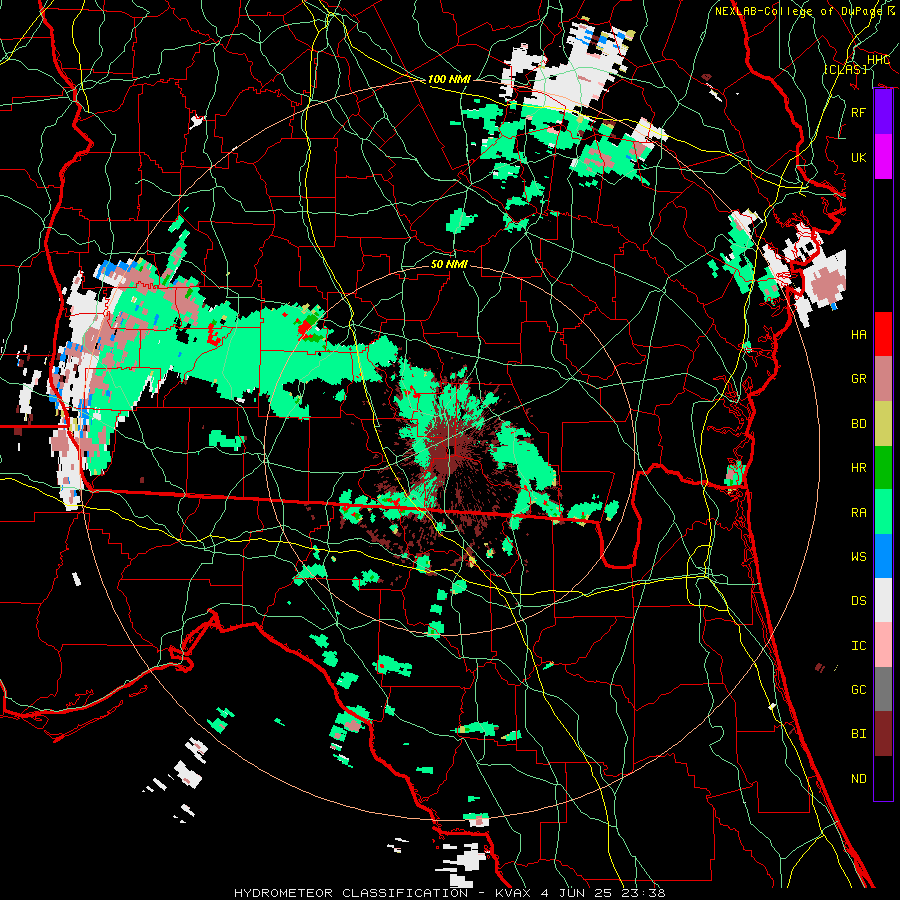
Task: Click the IC light pink legend swatch
Action: point(883,645)
